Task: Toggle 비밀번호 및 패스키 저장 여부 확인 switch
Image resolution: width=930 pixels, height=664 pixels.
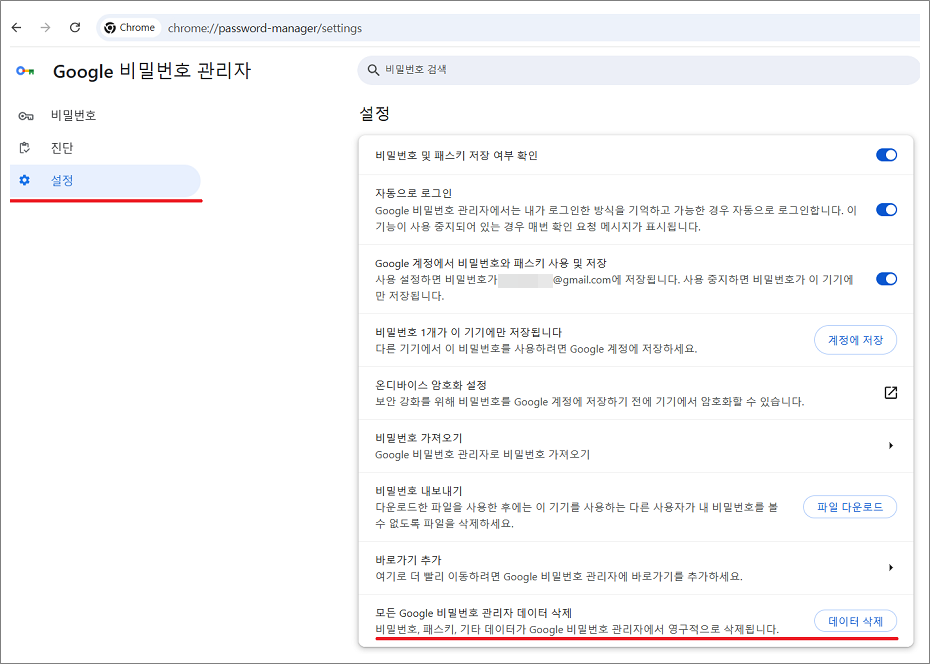Action: [886, 155]
